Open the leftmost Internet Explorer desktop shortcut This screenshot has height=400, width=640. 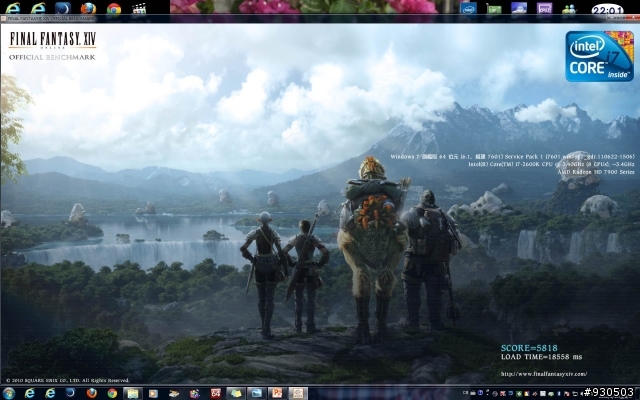click(13, 7)
